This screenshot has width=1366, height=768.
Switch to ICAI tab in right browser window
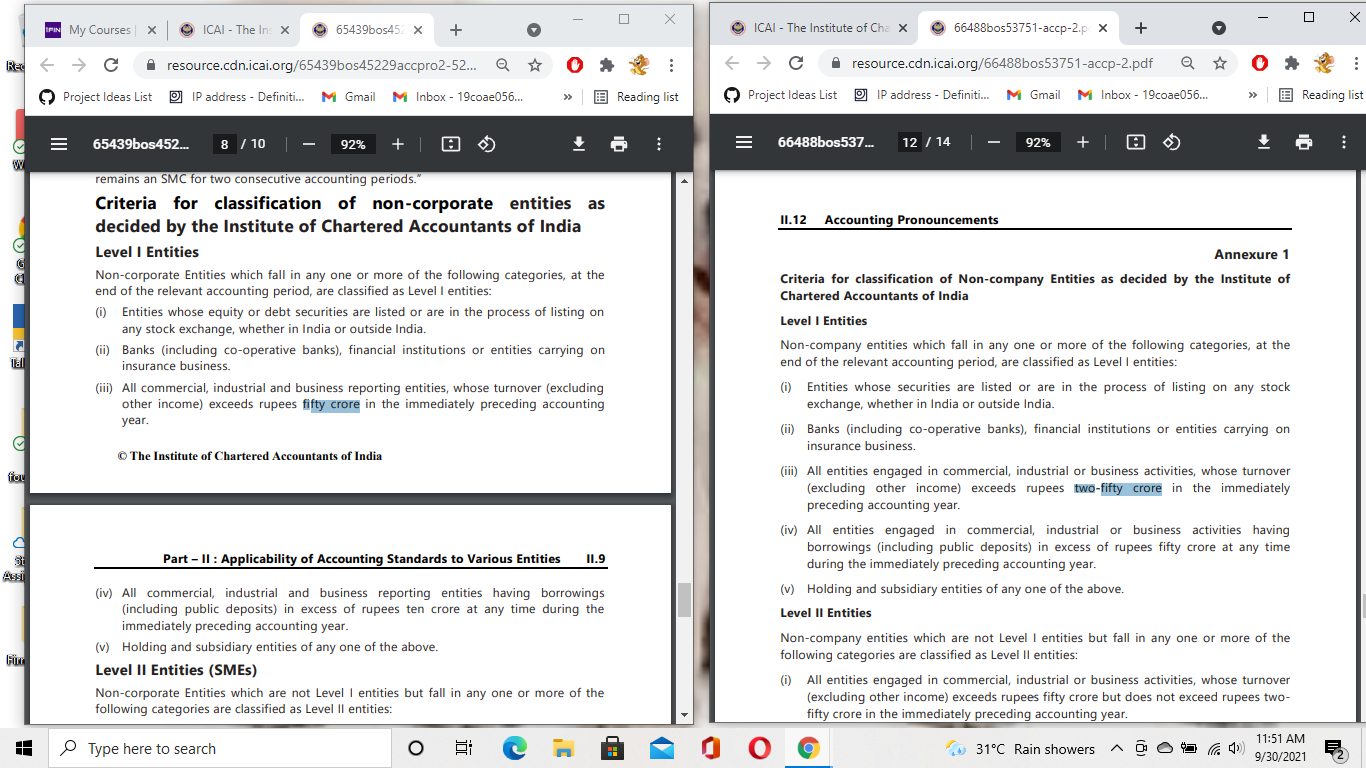pyautogui.click(x=818, y=28)
